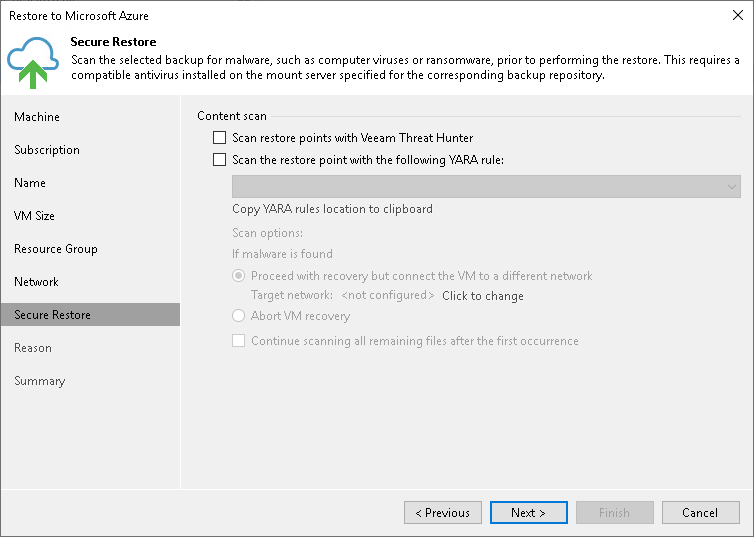
Task: Continue with the Next button
Action: coord(528,512)
